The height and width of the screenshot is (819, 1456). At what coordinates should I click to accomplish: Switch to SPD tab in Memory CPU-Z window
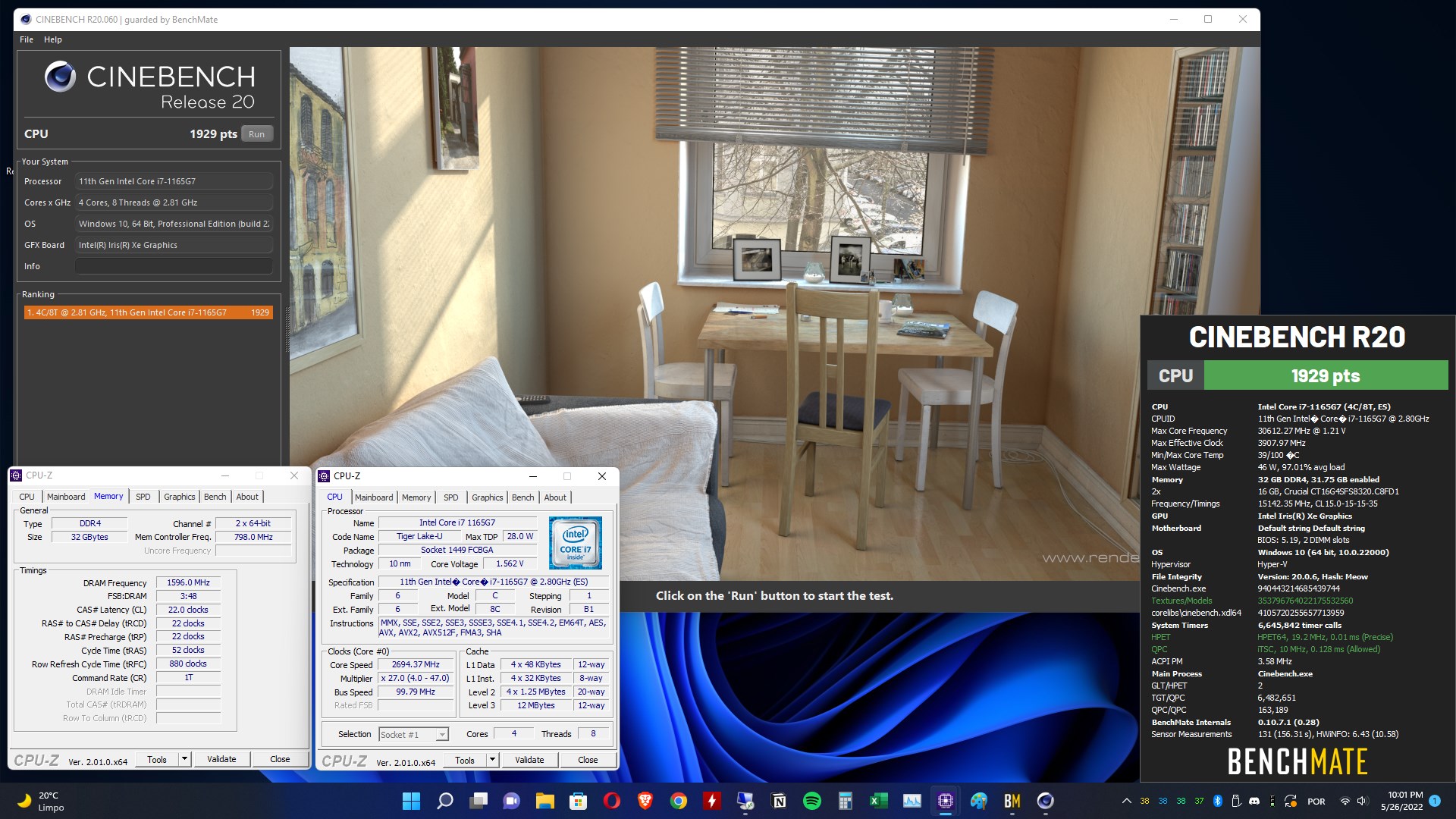[143, 497]
